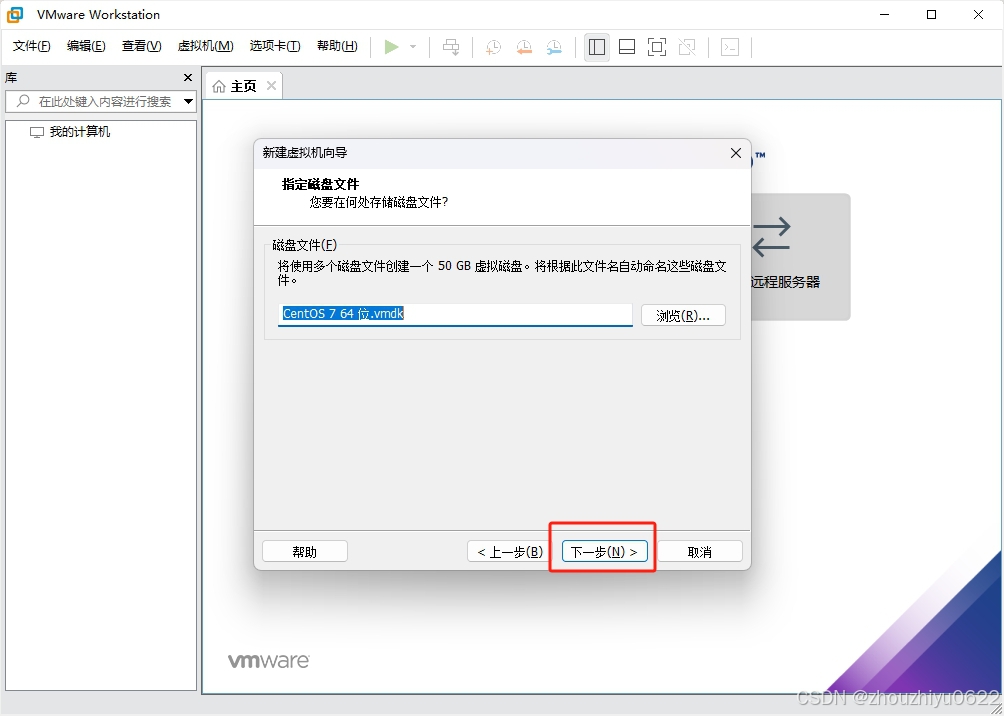Click the disk file name field
Image resolution: width=1004 pixels, height=716 pixels.
pyautogui.click(x=455, y=314)
